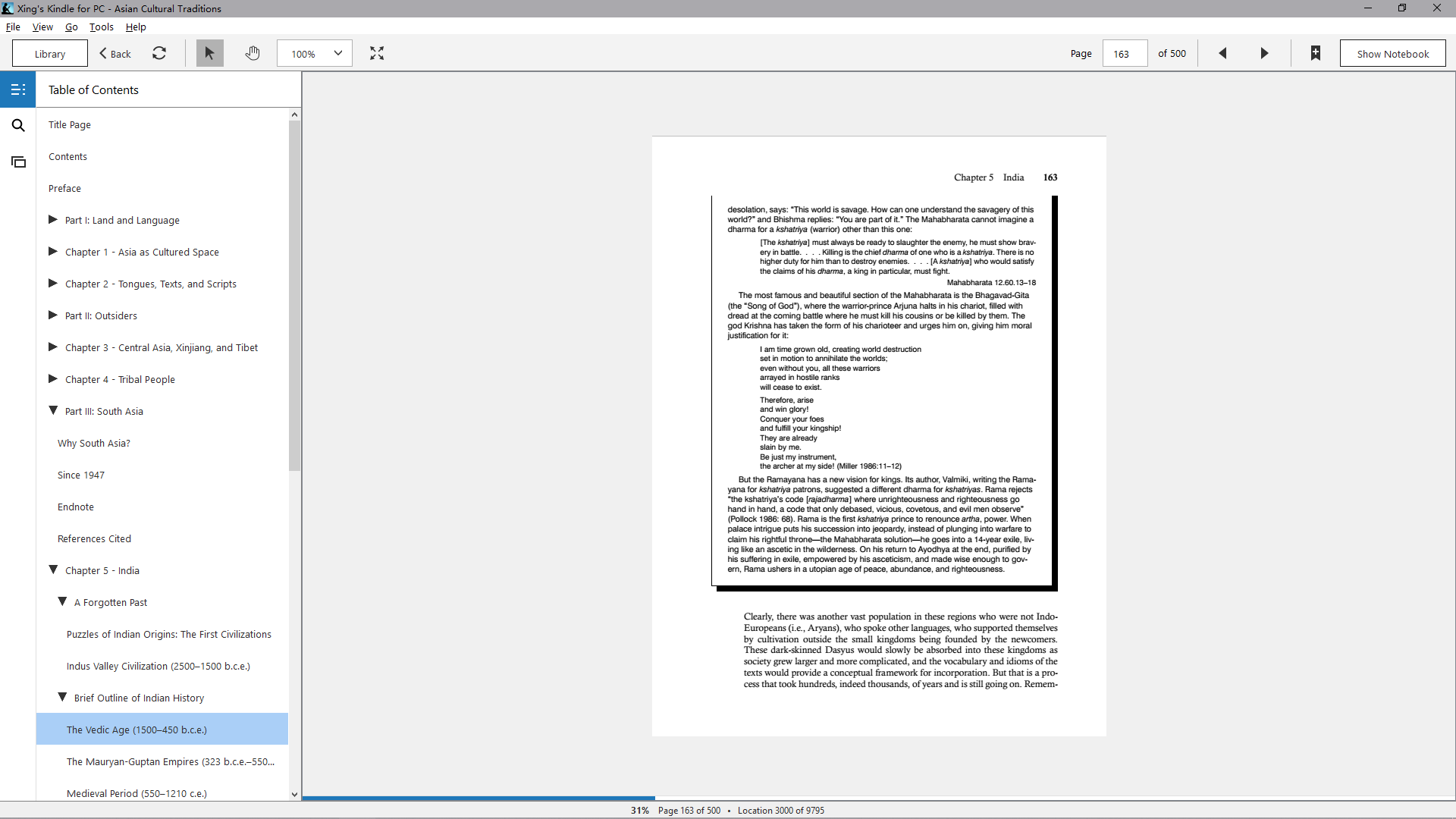Click Show Notebook button

[1392, 53]
